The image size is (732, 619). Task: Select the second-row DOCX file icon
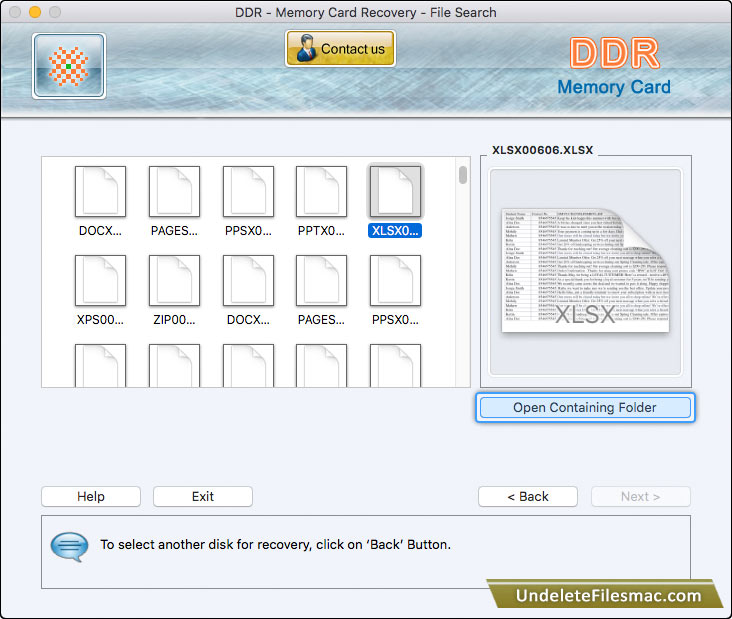pos(248,281)
